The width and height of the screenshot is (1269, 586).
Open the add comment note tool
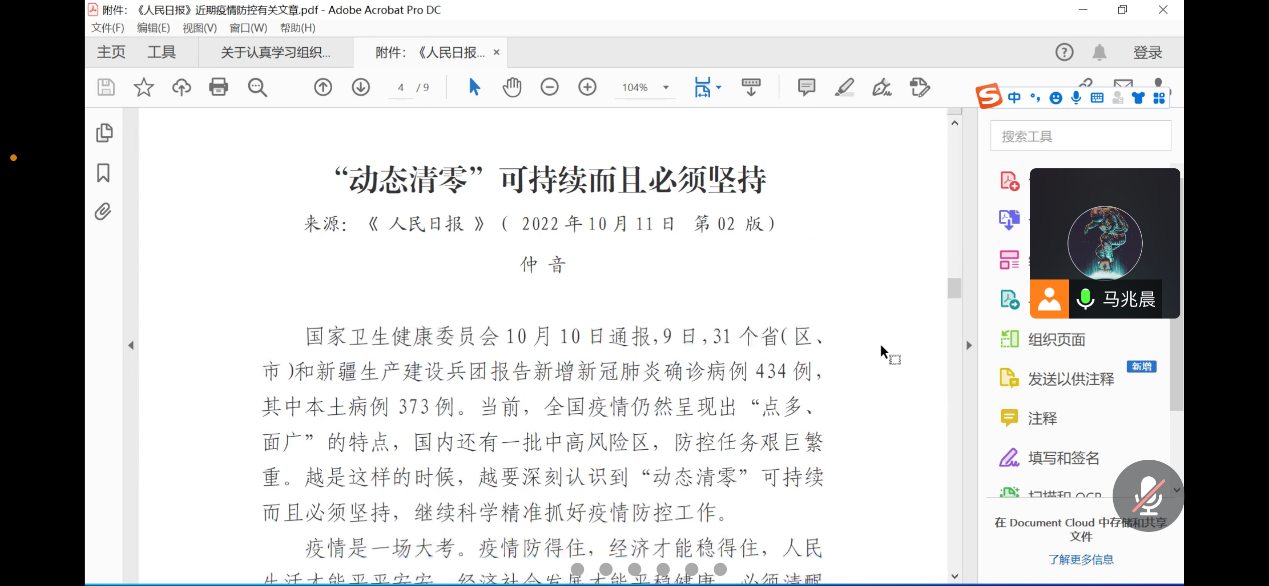tap(806, 87)
